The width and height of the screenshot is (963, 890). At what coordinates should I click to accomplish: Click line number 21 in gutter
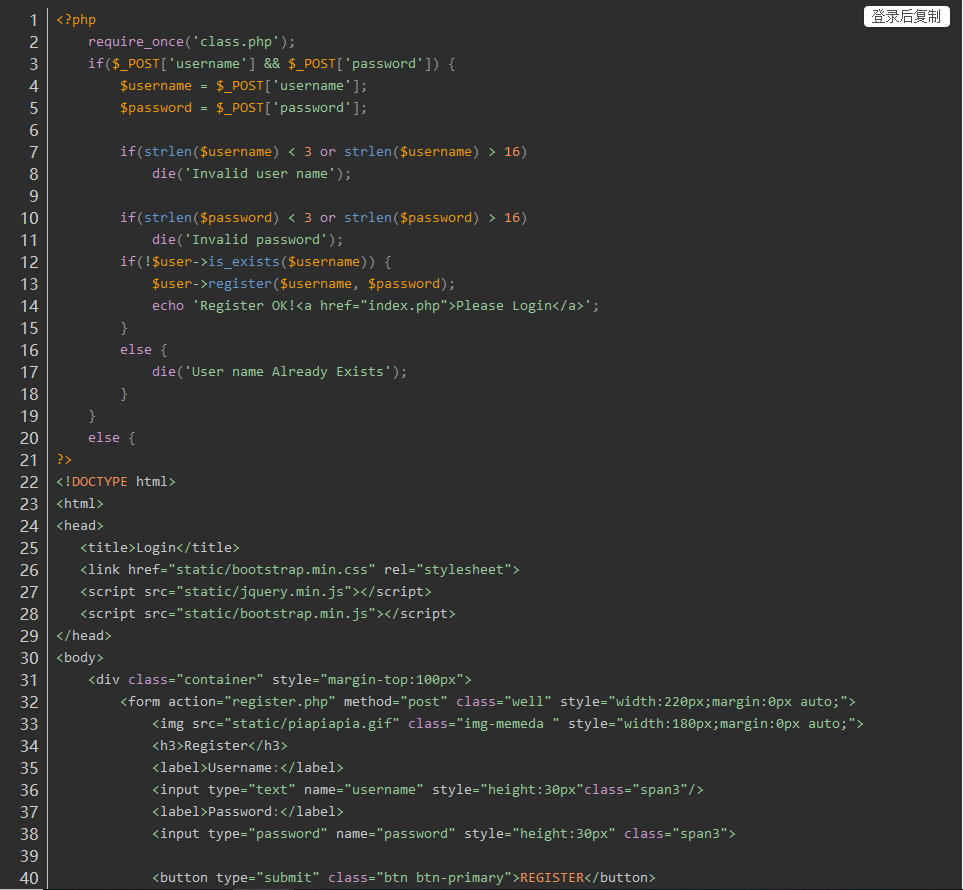[29, 460]
